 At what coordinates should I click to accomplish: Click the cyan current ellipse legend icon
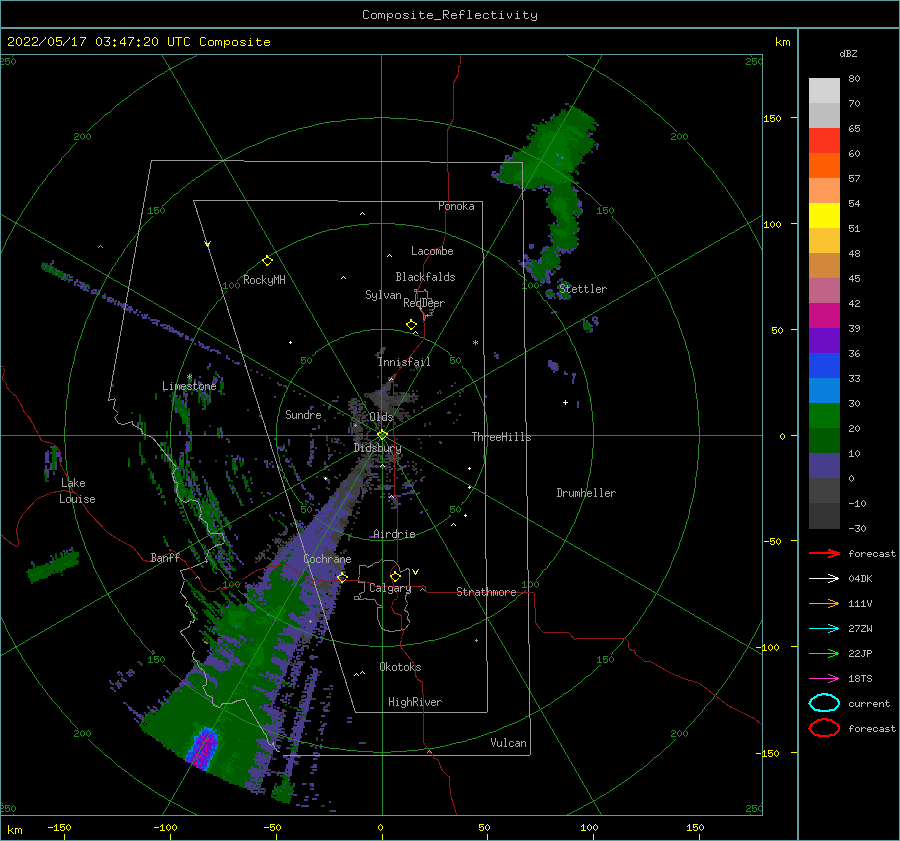[824, 703]
